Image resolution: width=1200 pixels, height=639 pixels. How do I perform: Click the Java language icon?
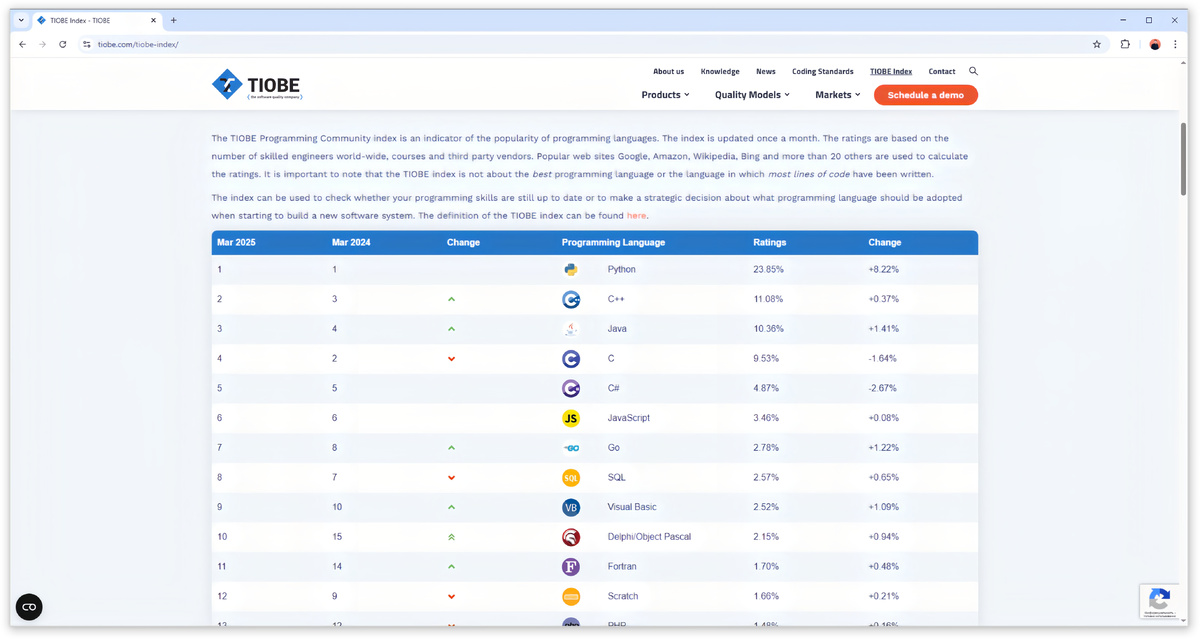tap(571, 329)
